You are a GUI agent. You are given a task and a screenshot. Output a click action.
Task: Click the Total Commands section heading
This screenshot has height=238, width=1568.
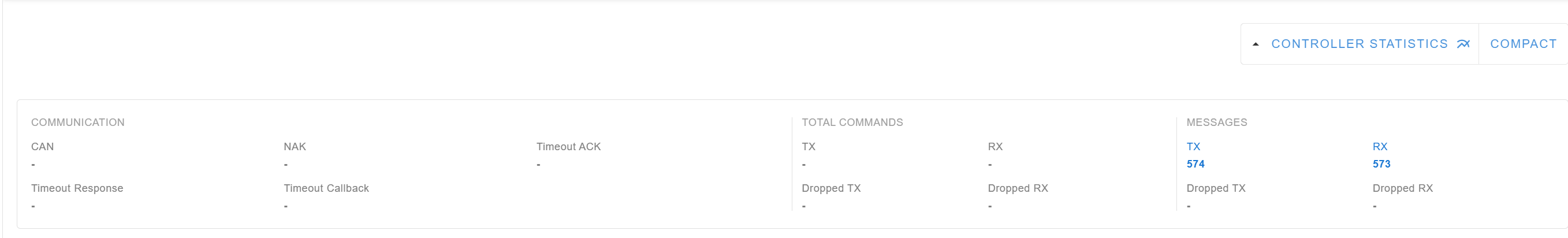(x=851, y=122)
